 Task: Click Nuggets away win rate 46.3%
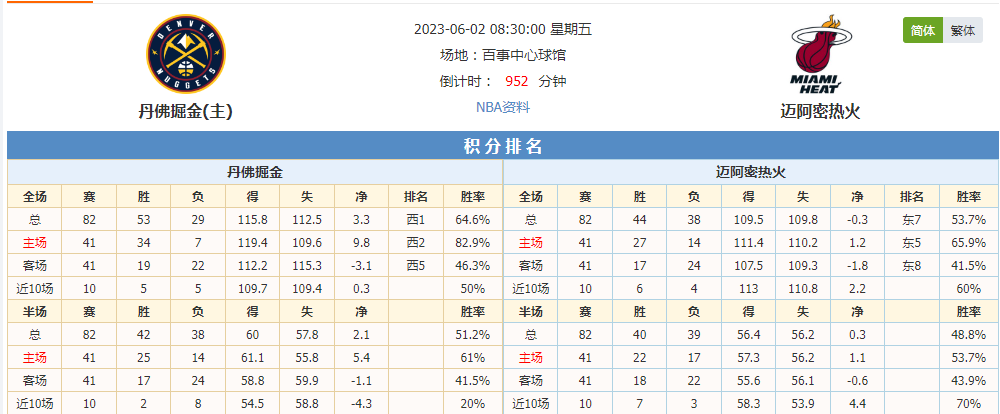[473, 265]
